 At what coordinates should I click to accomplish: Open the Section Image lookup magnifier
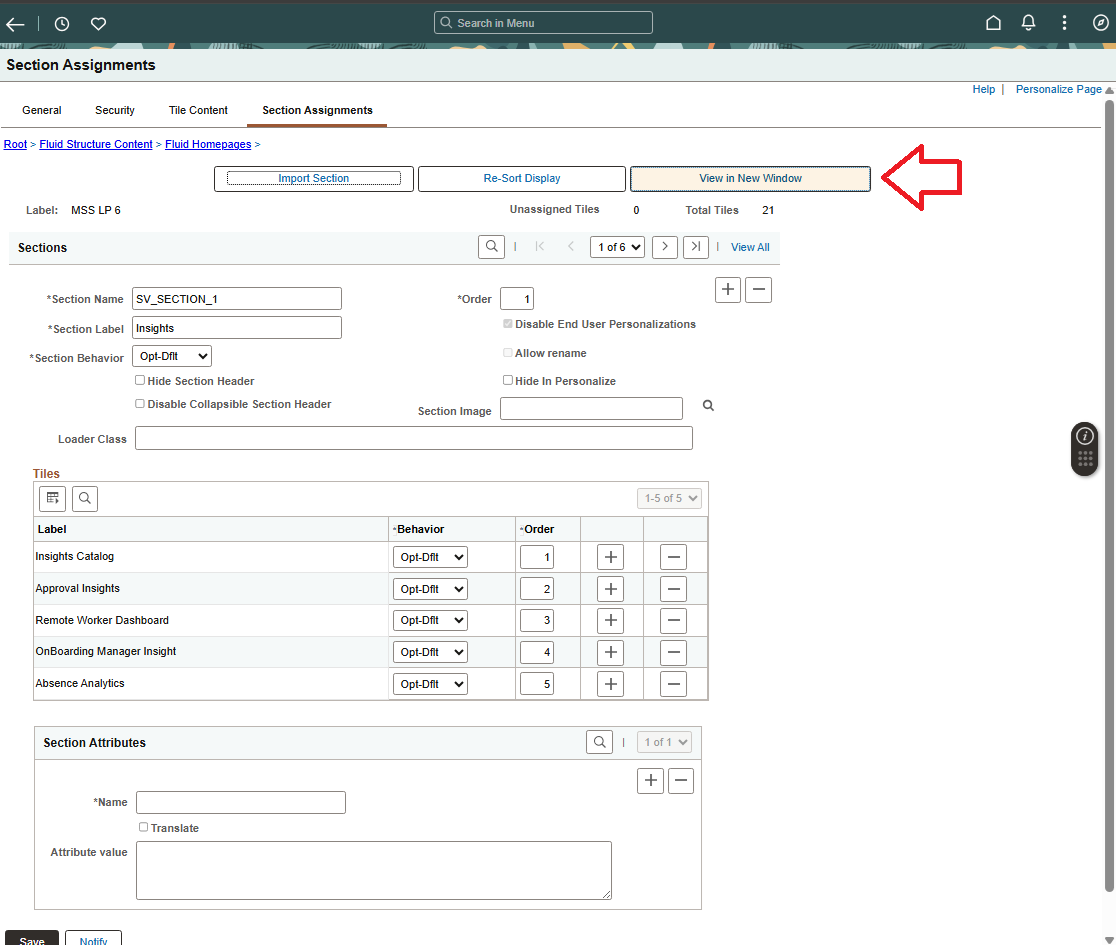pos(707,405)
